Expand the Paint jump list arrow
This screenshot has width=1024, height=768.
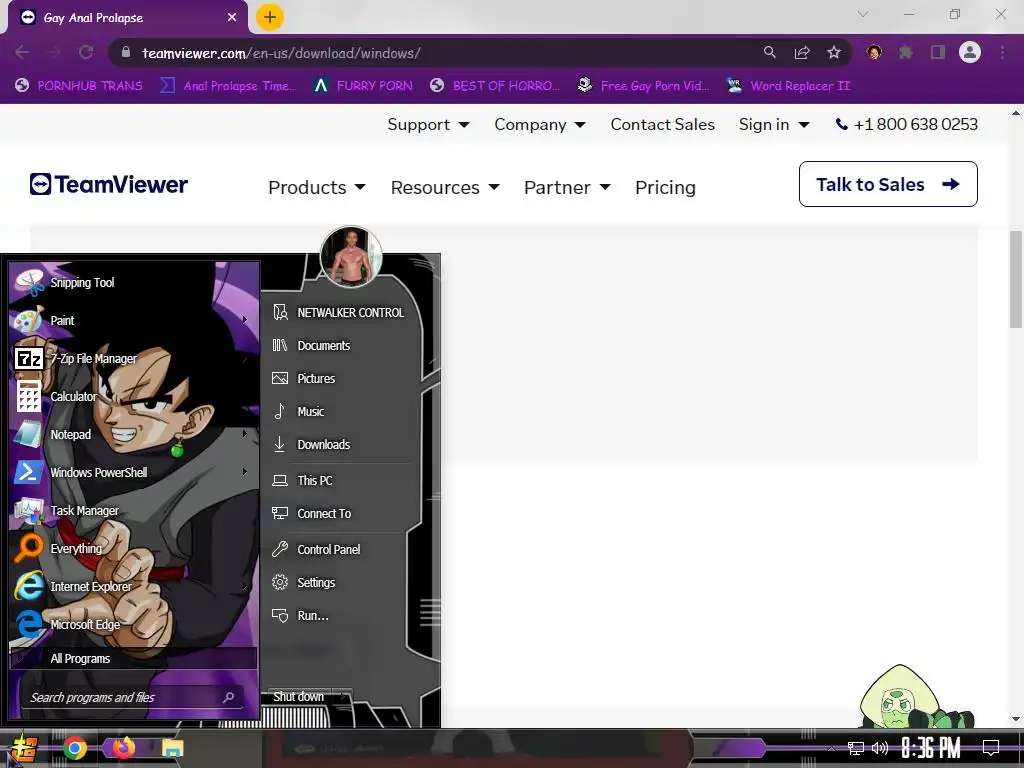point(245,319)
